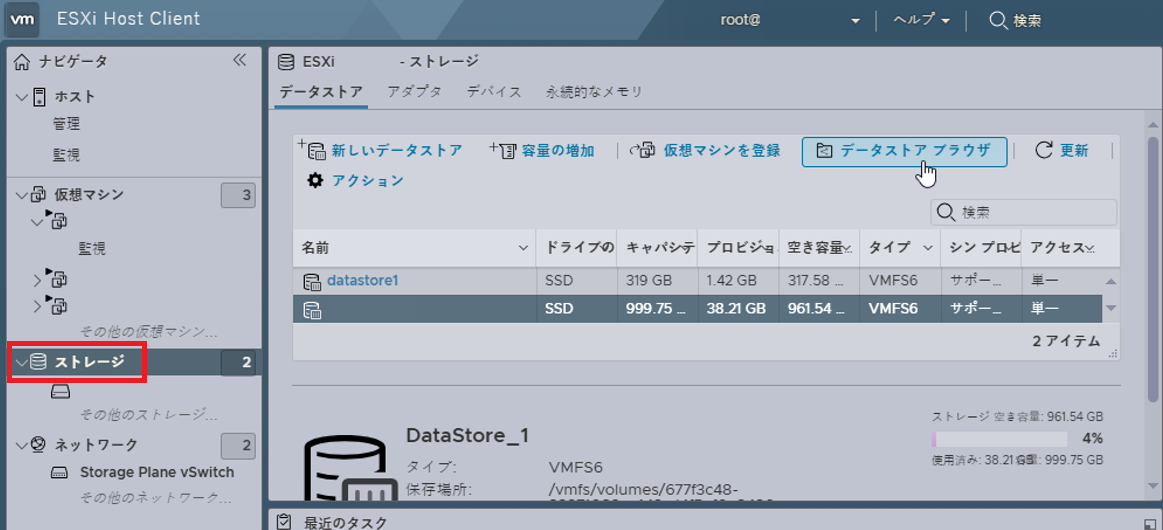Click the datastore table search field
Image resolution: width=1163 pixels, height=530 pixels.
point(1024,212)
